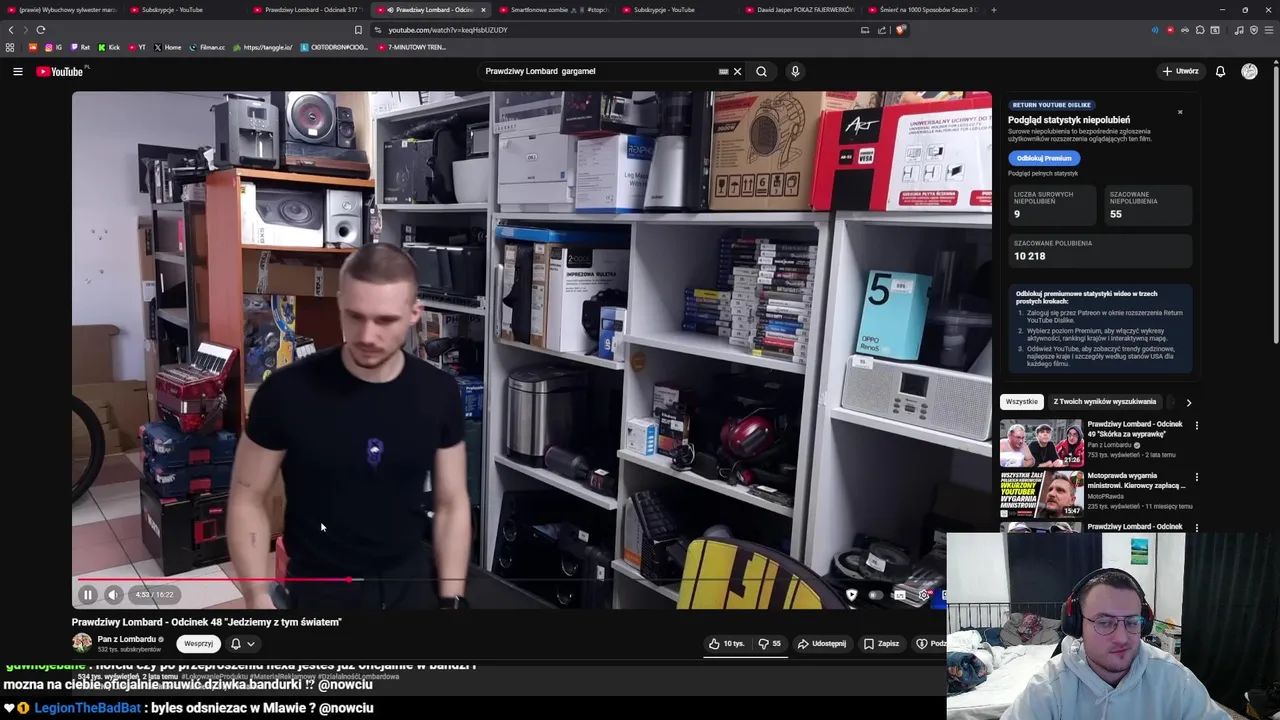Switch to Smartfonowe zombie tab
The height and width of the screenshot is (720, 1280).
[555, 10]
